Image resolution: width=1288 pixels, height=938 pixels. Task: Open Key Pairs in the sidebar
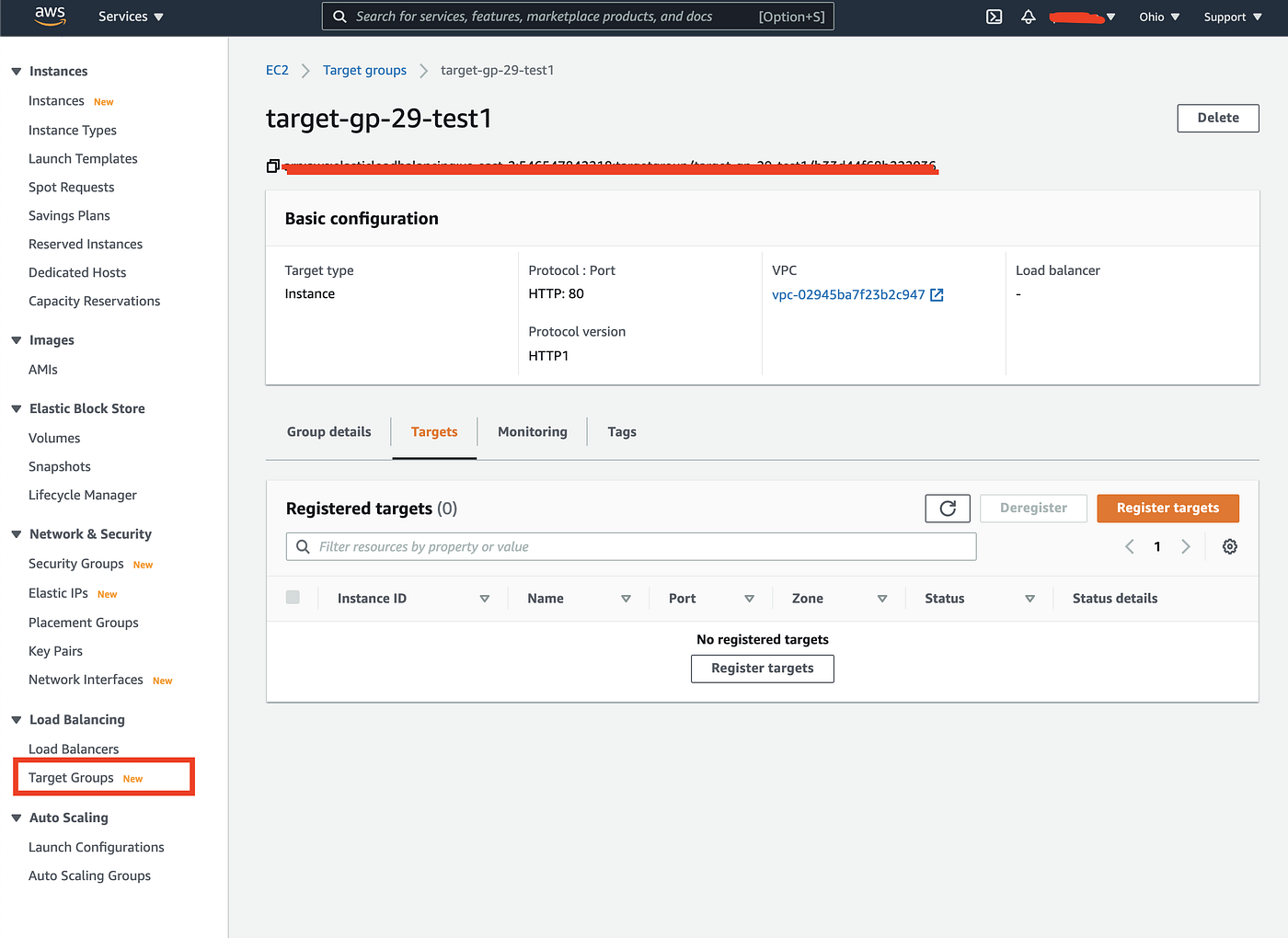(55, 651)
